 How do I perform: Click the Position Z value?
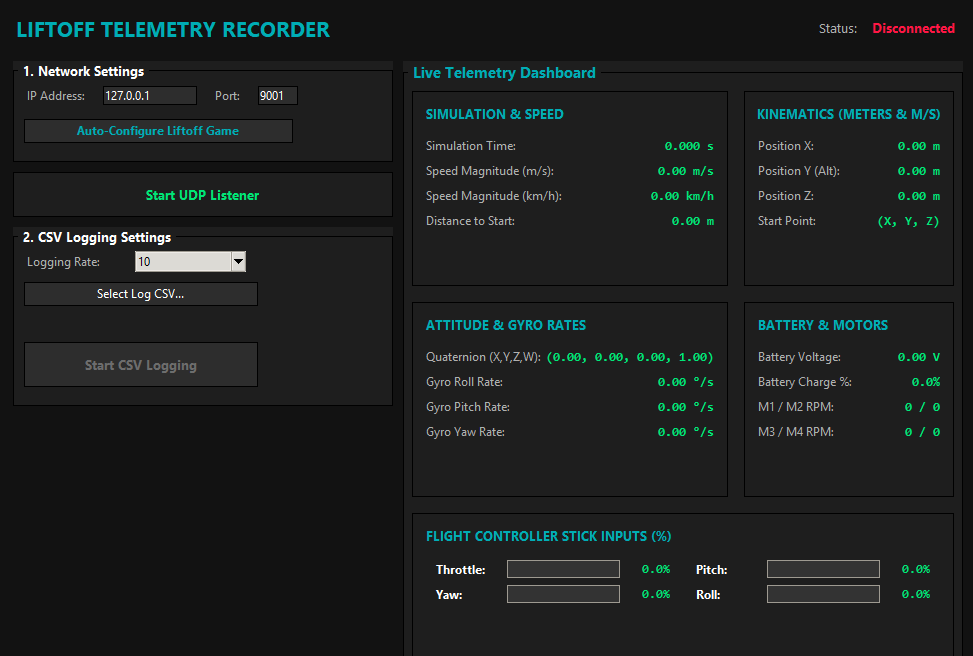918,196
